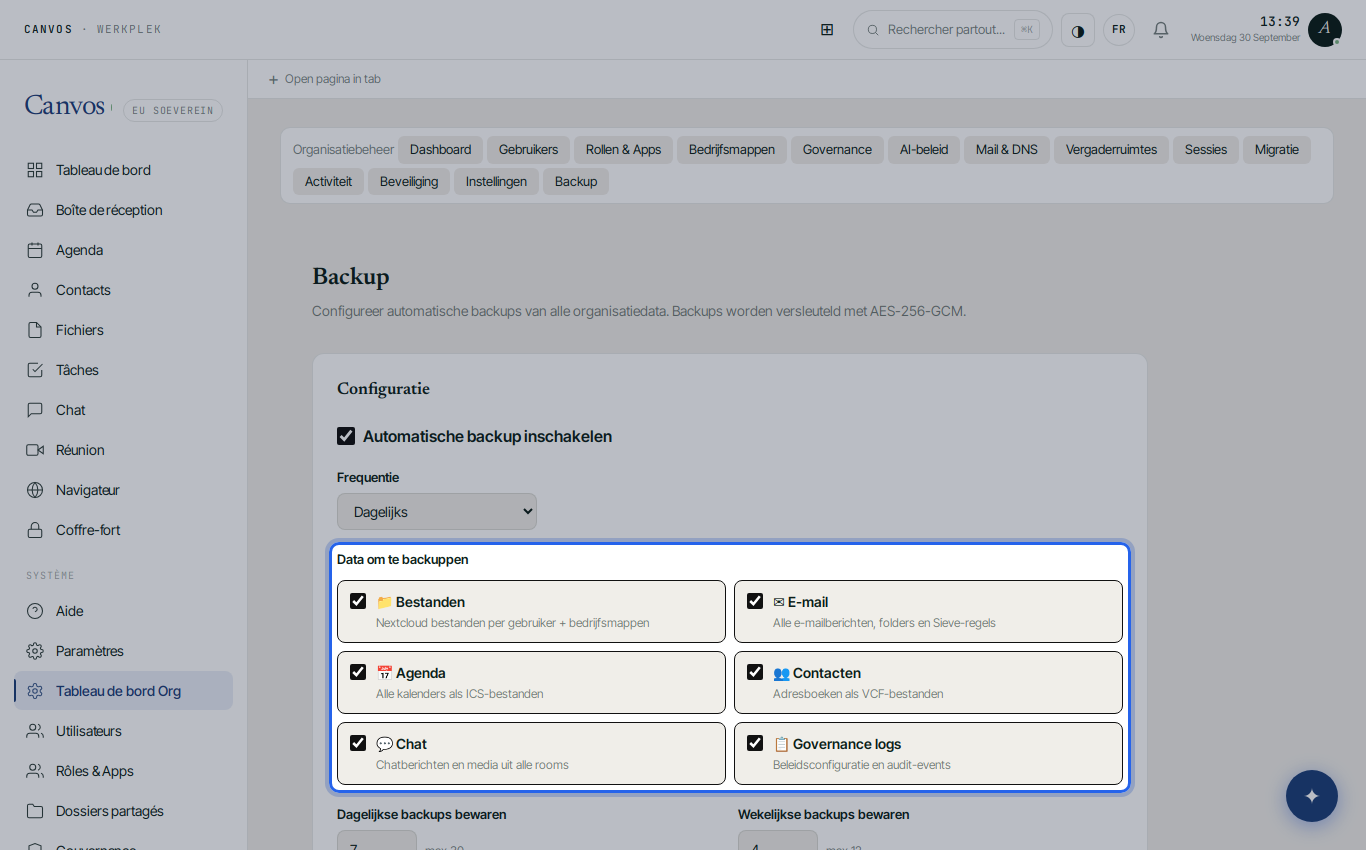This screenshot has width=1366, height=850.
Task: Open the apps grid icon in top bar
Action: coord(827,29)
